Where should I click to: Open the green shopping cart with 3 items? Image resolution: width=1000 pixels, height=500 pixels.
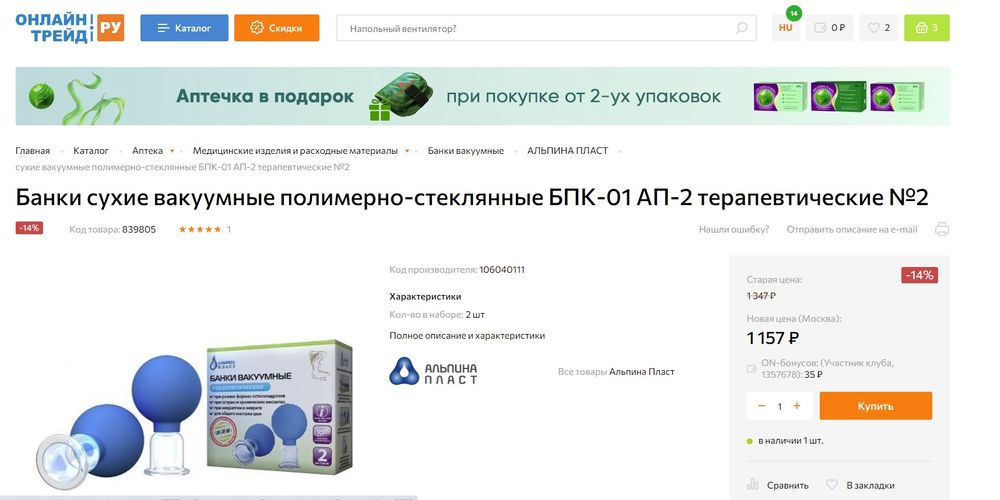927,28
